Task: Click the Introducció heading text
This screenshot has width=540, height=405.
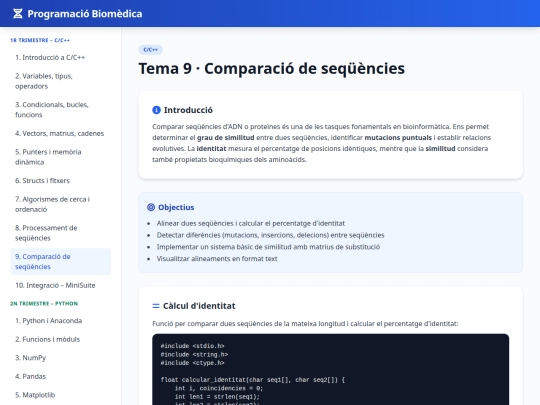Action: click(x=188, y=110)
